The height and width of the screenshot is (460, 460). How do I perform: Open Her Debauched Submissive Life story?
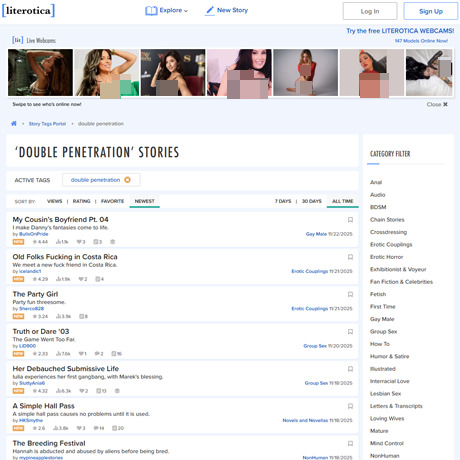[x=66, y=369]
